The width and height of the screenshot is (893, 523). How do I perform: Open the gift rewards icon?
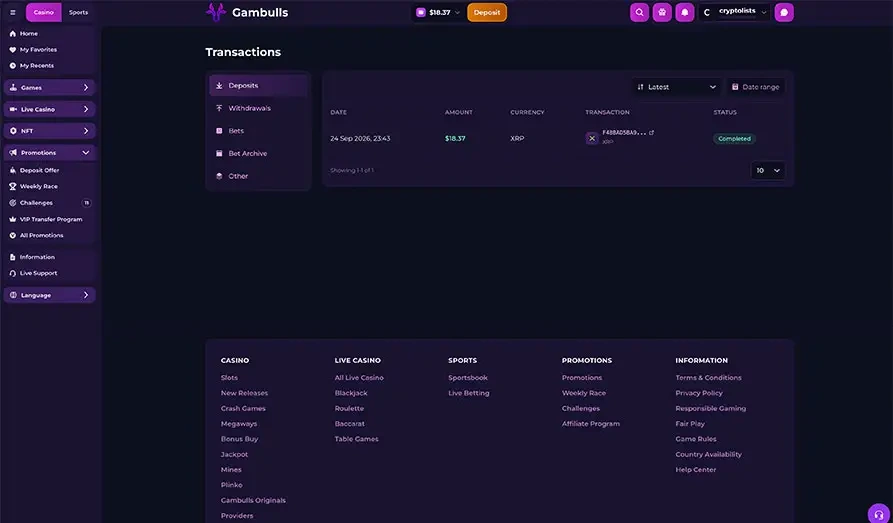pos(662,12)
